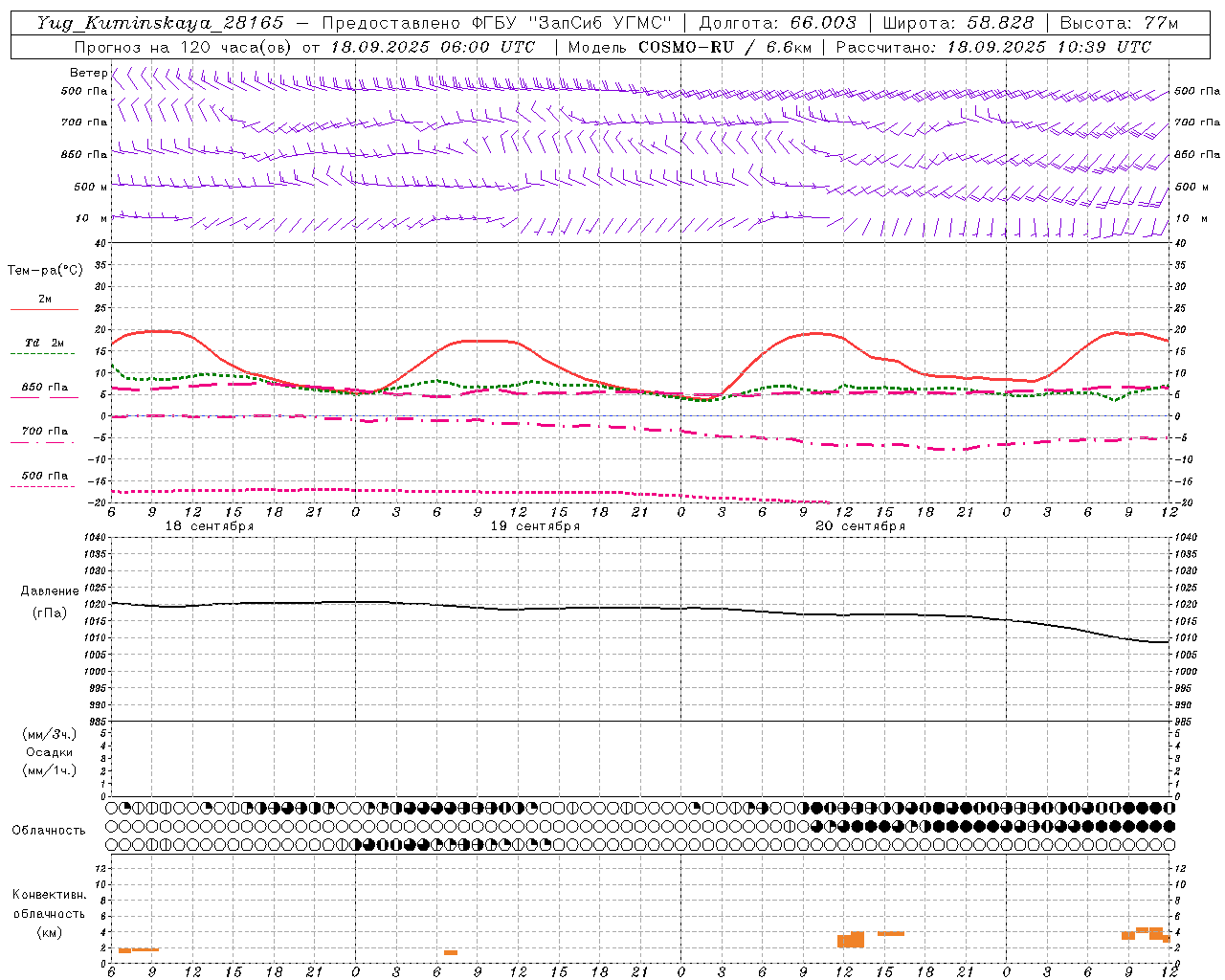The width and height of the screenshot is (1225, 980).
Task: Click the dash-dot sample under legend "700 гПа"
Action: (x=43, y=442)
